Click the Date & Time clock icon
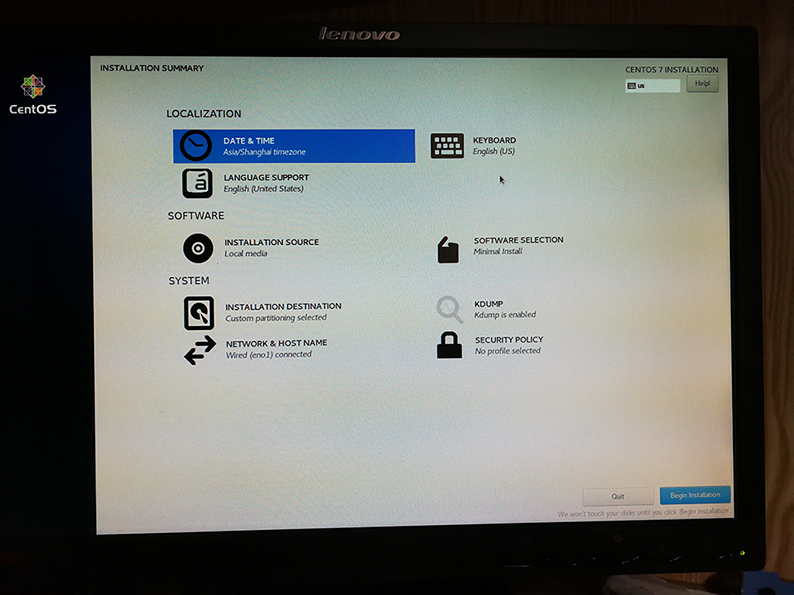Image resolution: width=794 pixels, height=595 pixels. 195,146
